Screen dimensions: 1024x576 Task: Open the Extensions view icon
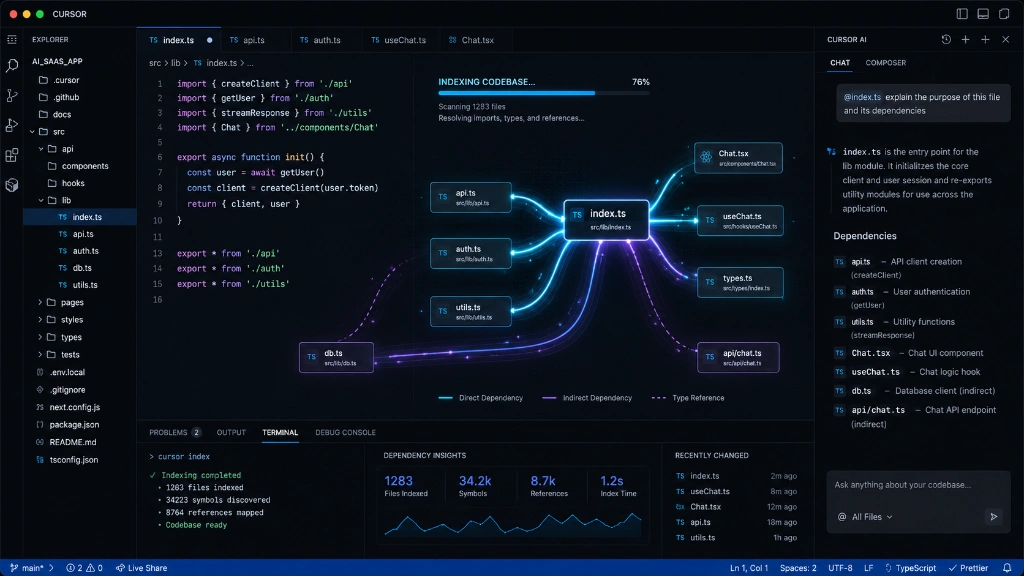click(x=12, y=155)
